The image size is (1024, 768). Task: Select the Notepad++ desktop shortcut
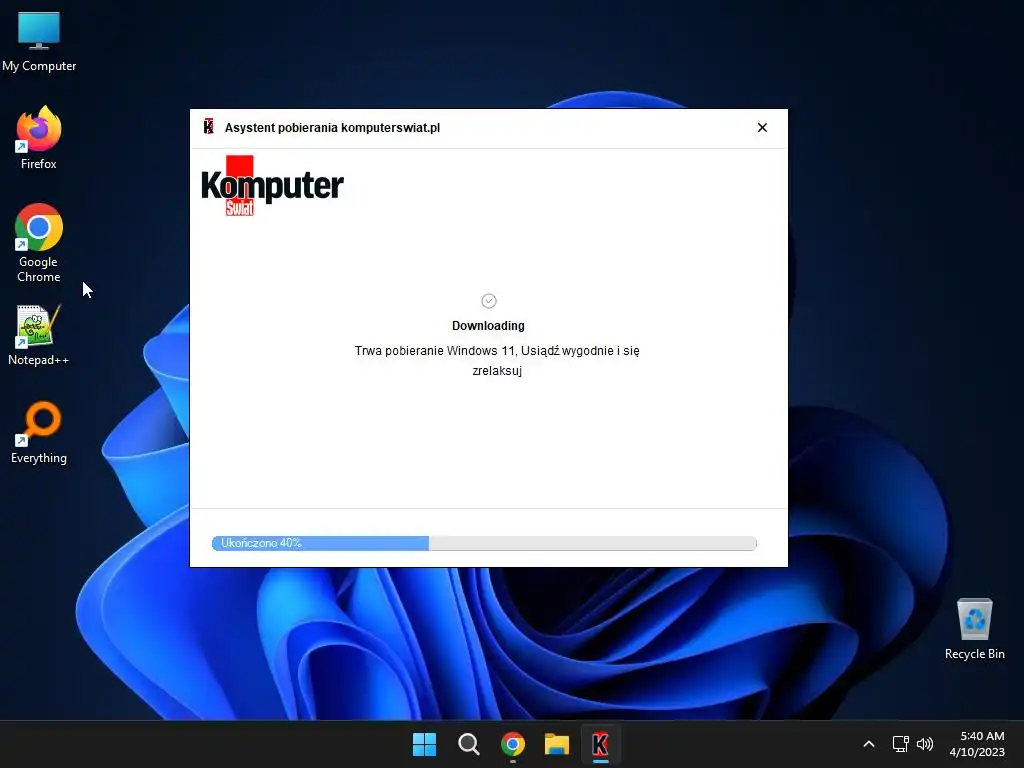pyautogui.click(x=39, y=335)
